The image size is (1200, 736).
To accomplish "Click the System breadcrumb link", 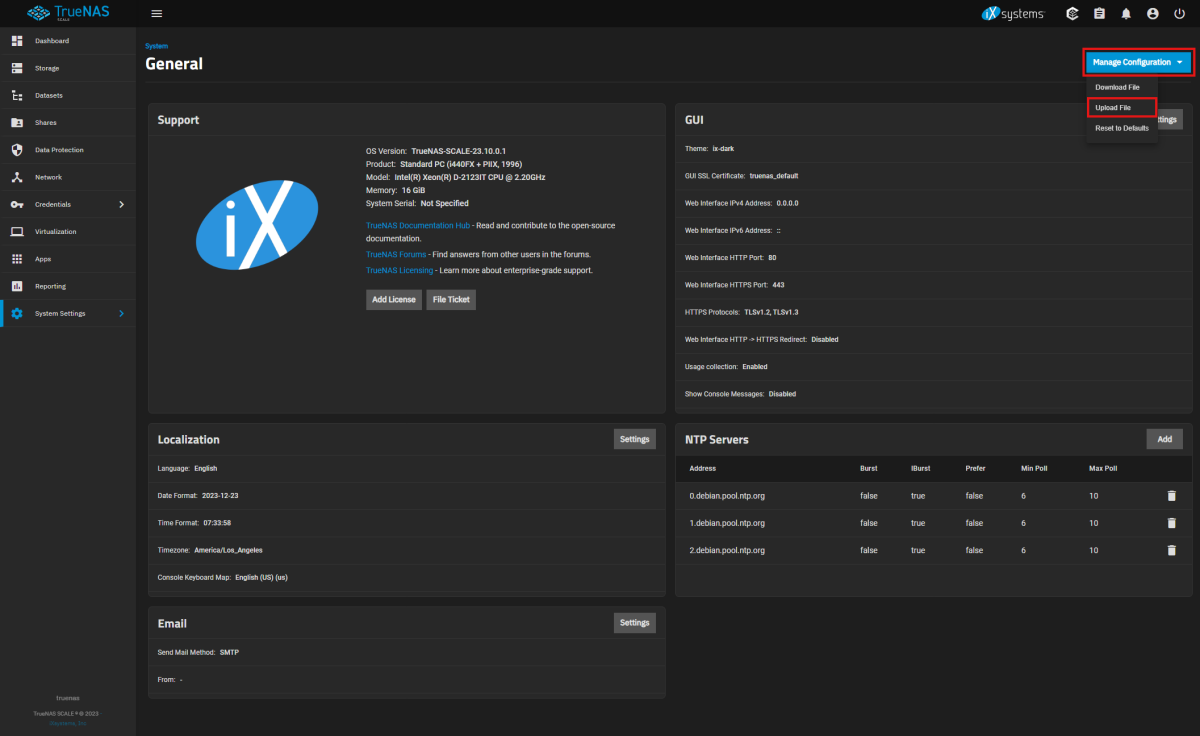I will pyautogui.click(x=157, y=46).
